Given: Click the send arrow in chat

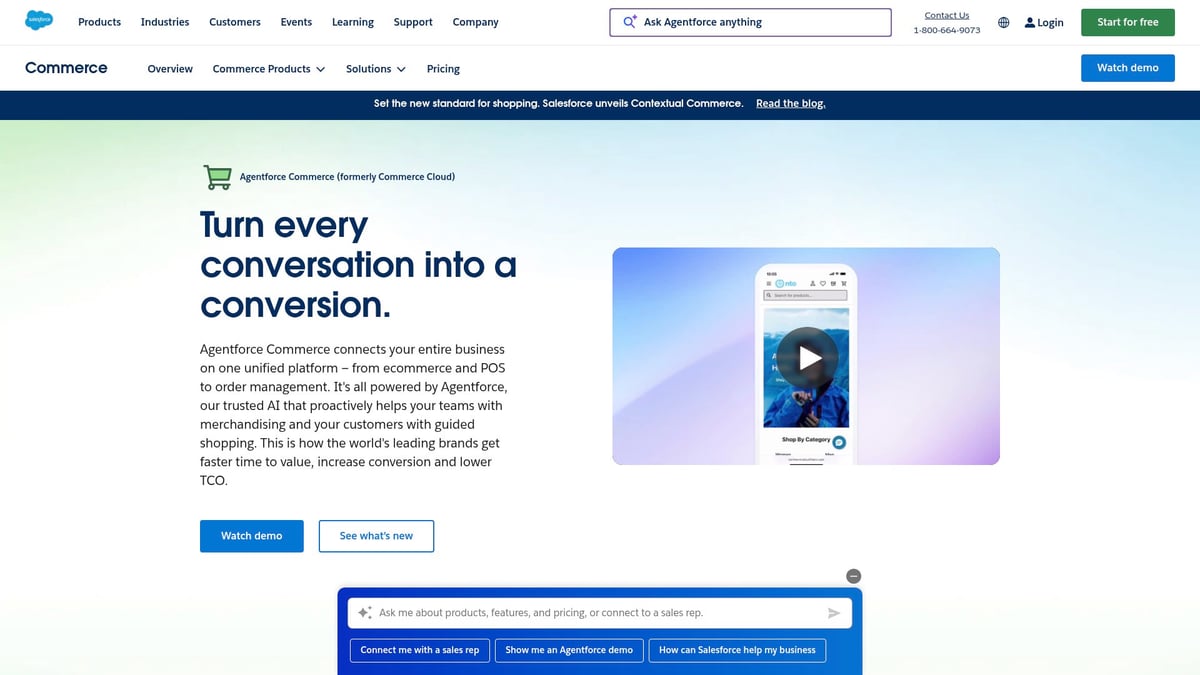Looking at the screenshot, I should click(x=834, y=613).
